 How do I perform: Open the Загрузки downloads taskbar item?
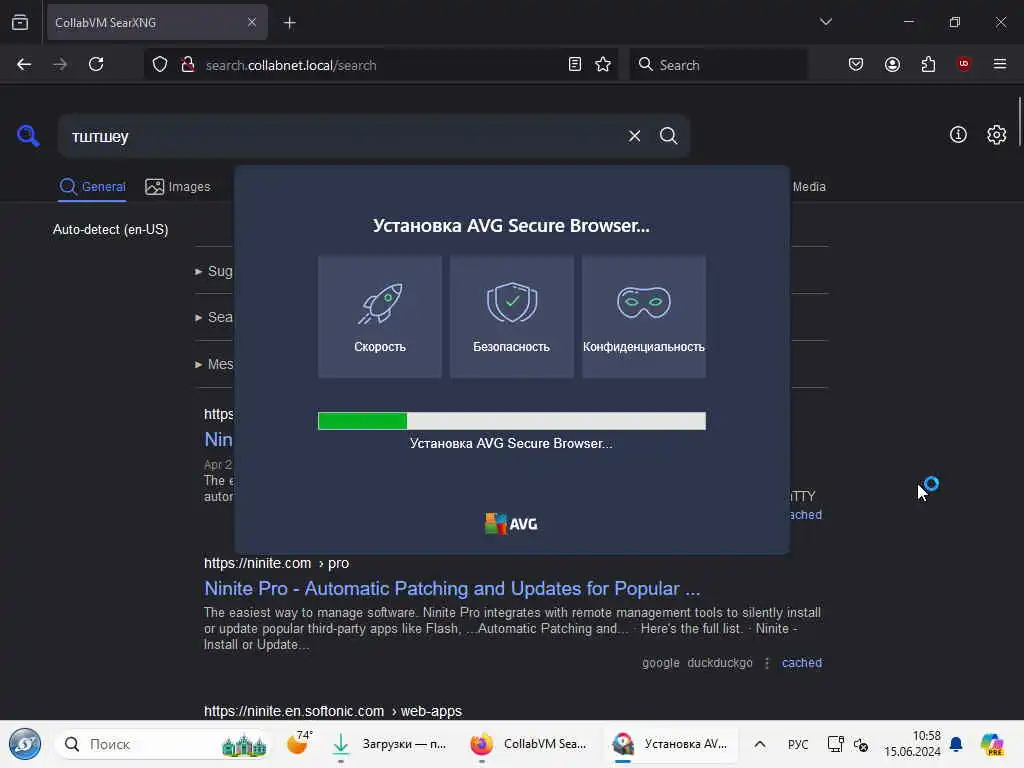[x=389, y=744]
